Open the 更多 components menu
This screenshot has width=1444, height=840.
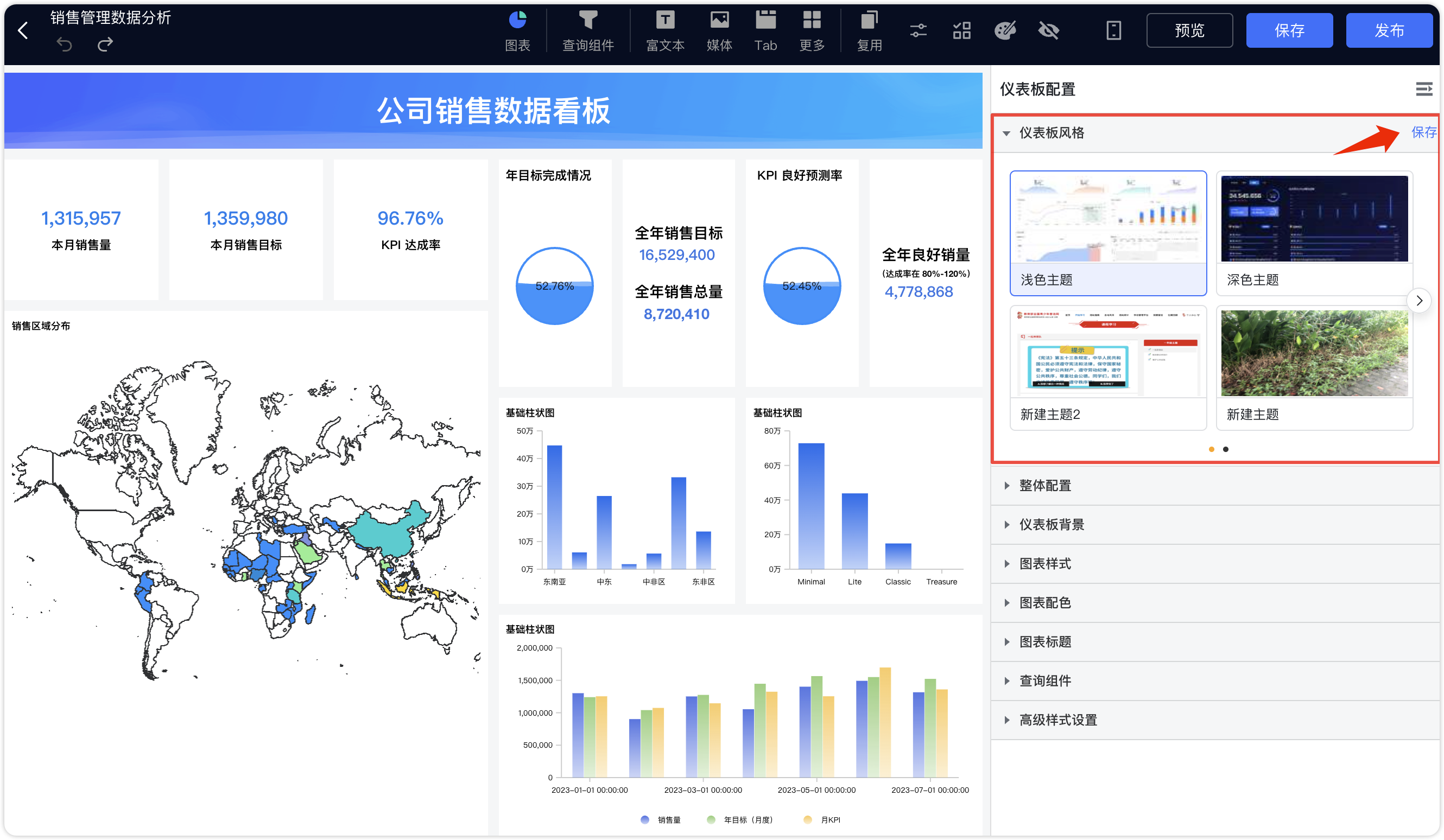(812, 31)
